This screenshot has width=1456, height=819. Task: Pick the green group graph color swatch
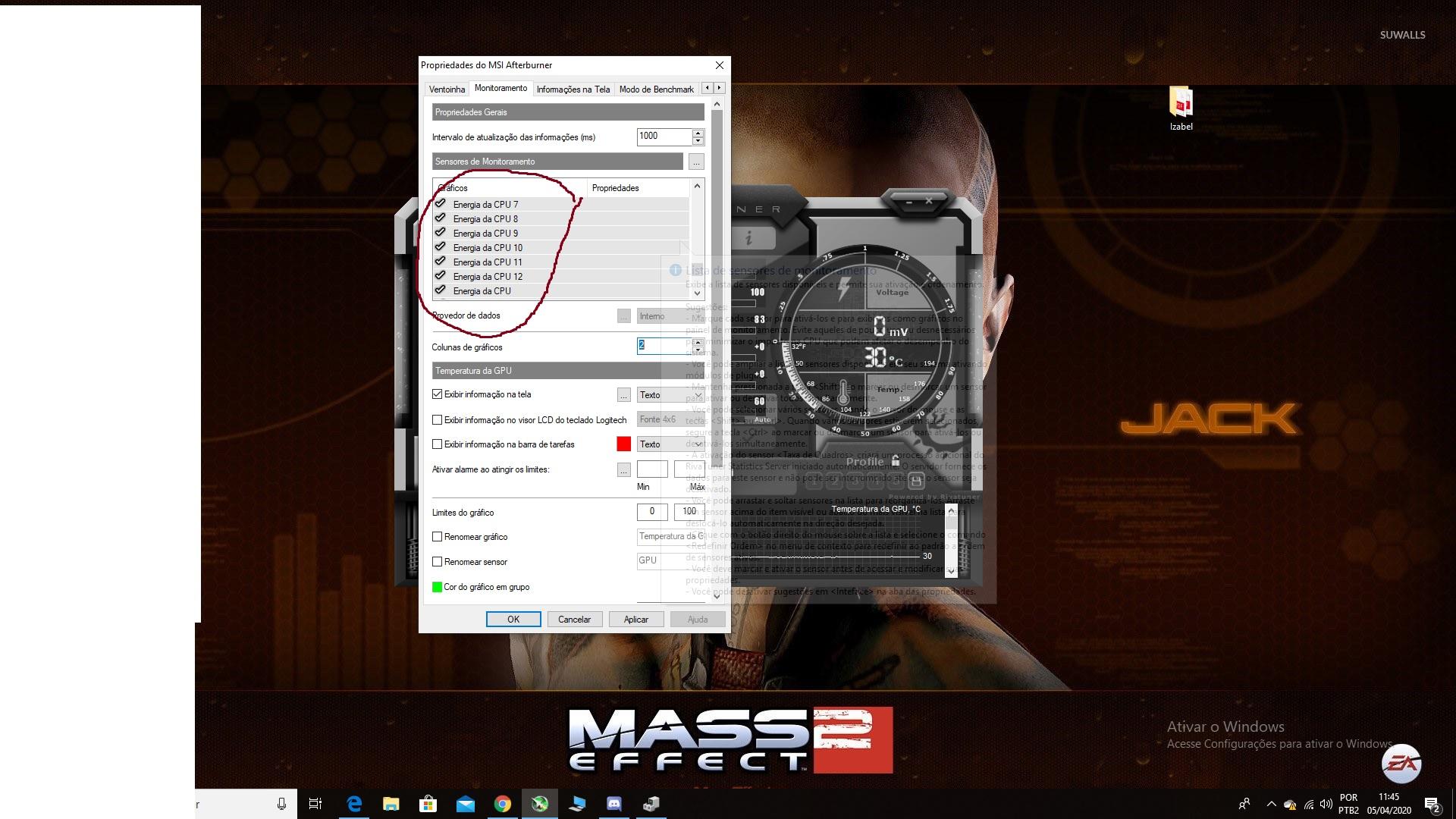point(437,587)
